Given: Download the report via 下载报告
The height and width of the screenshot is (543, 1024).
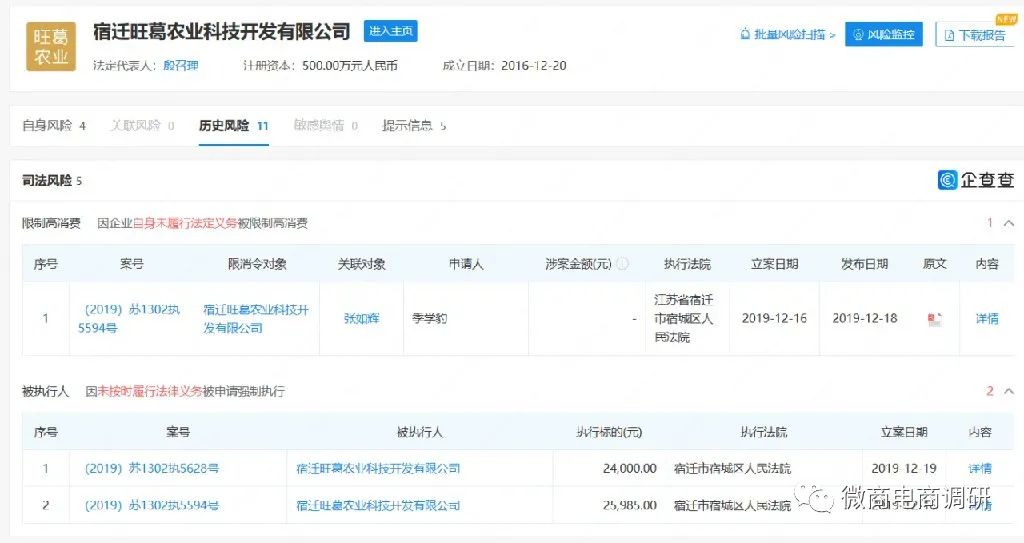Looking at the screenshot, I should point(974,35).
